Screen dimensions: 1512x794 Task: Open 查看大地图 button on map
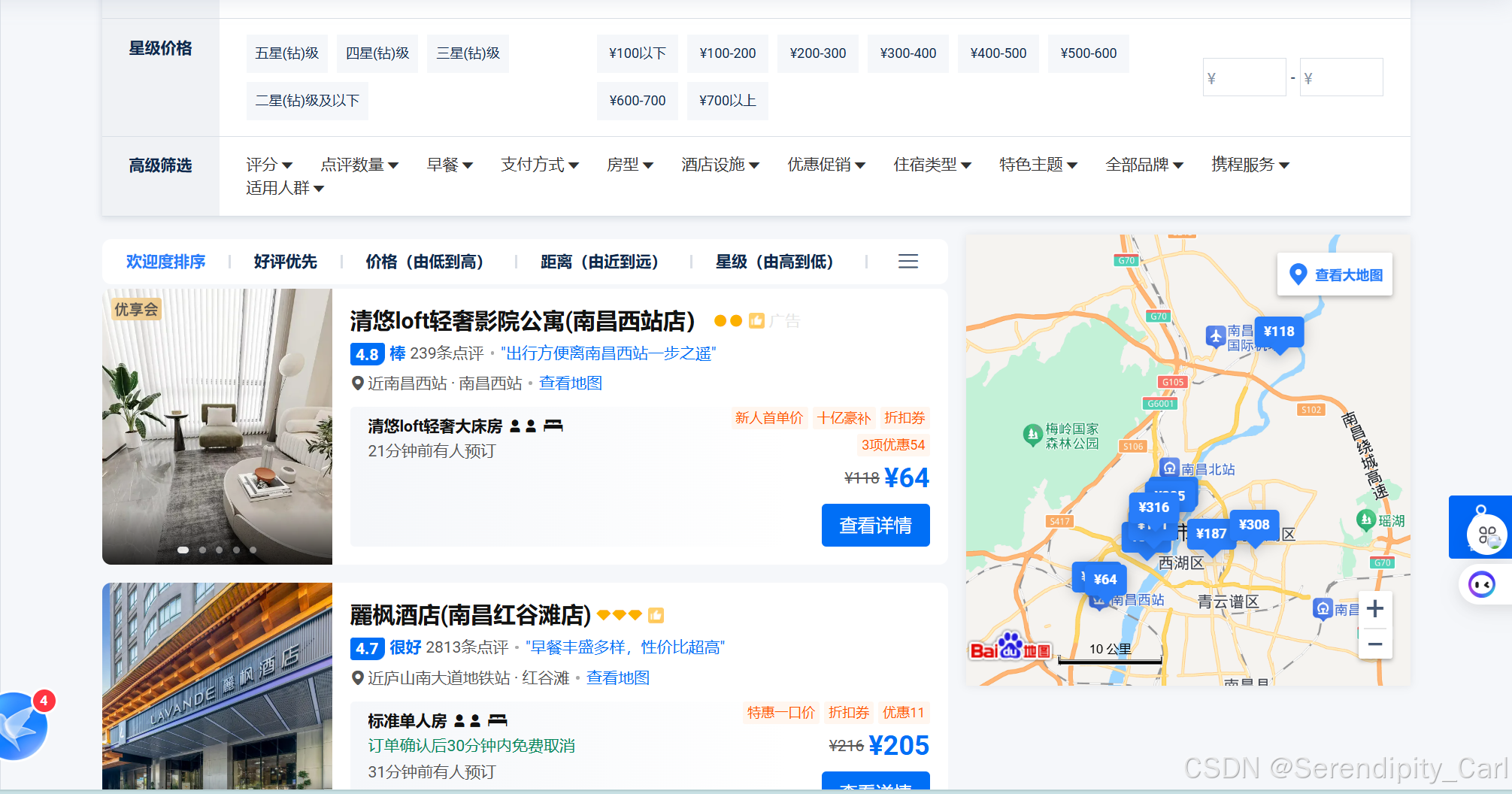click(x=1335, y=274)
